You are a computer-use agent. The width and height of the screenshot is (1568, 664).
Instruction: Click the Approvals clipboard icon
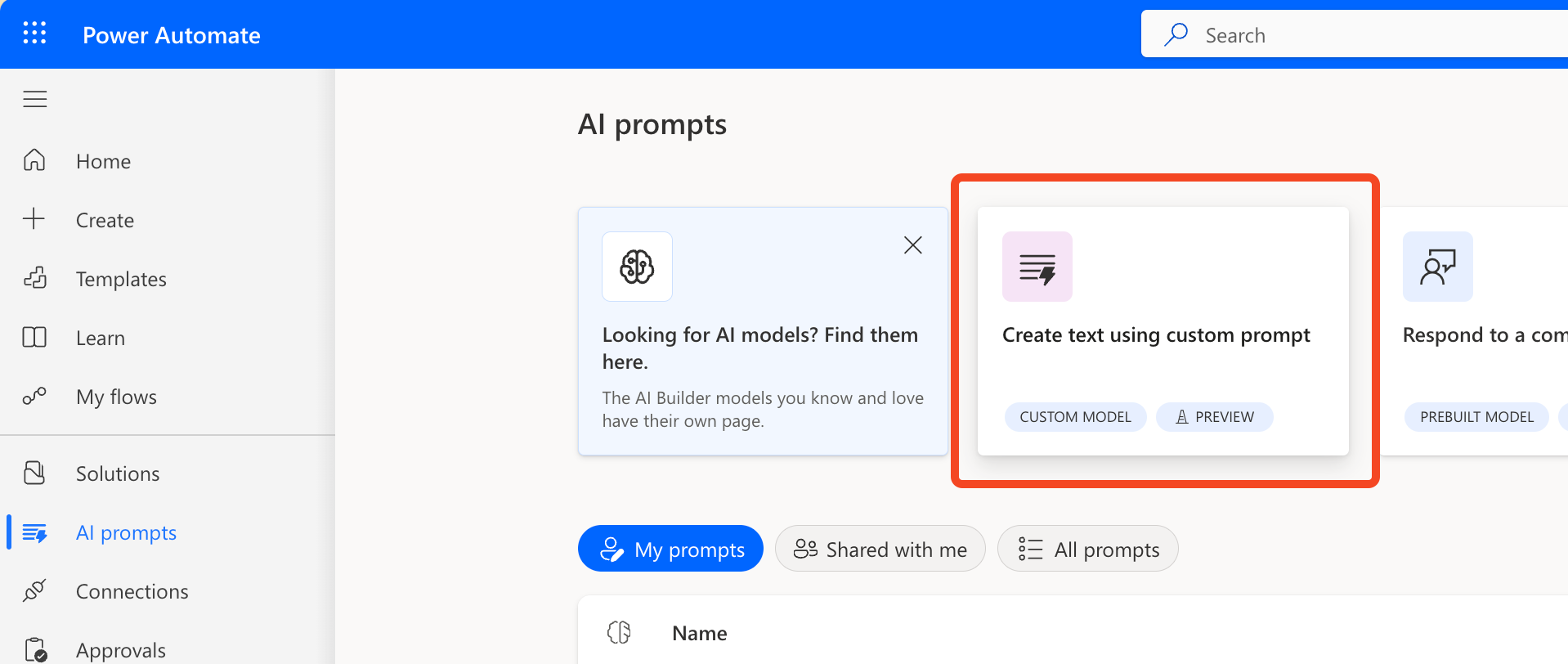[x=34, y=649]
